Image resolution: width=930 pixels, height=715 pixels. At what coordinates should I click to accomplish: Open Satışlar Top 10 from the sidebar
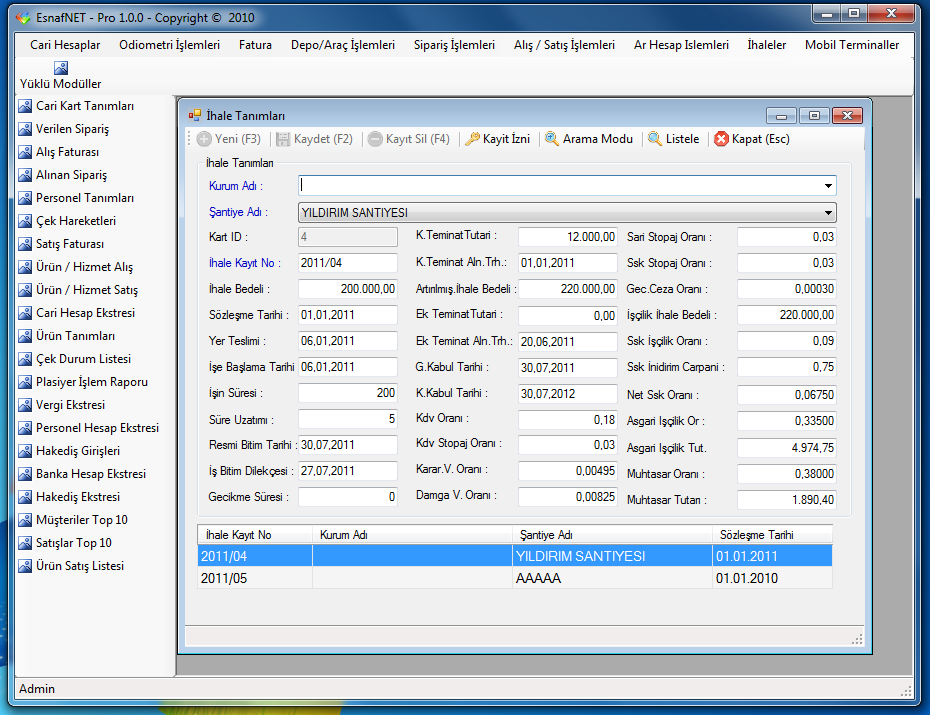pyautogui.click(x=74, y=543)
